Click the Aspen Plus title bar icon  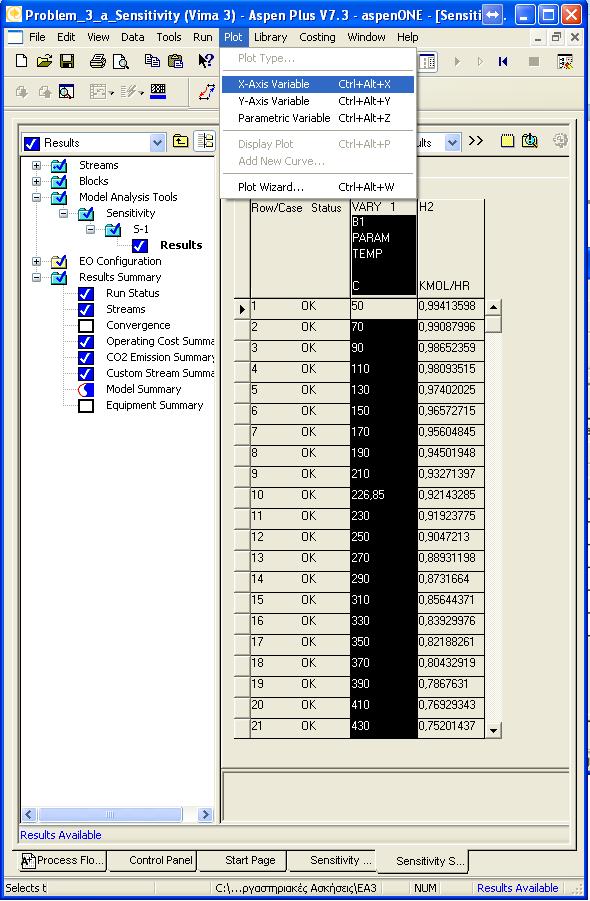pyautogui.click(x=14, y=14)
